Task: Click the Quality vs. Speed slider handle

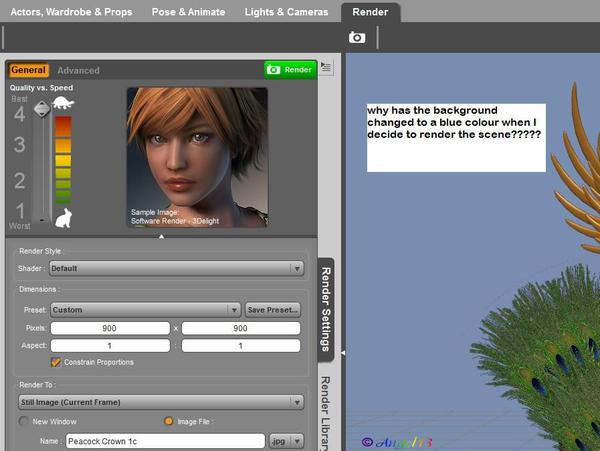Action: click(42, 109)
